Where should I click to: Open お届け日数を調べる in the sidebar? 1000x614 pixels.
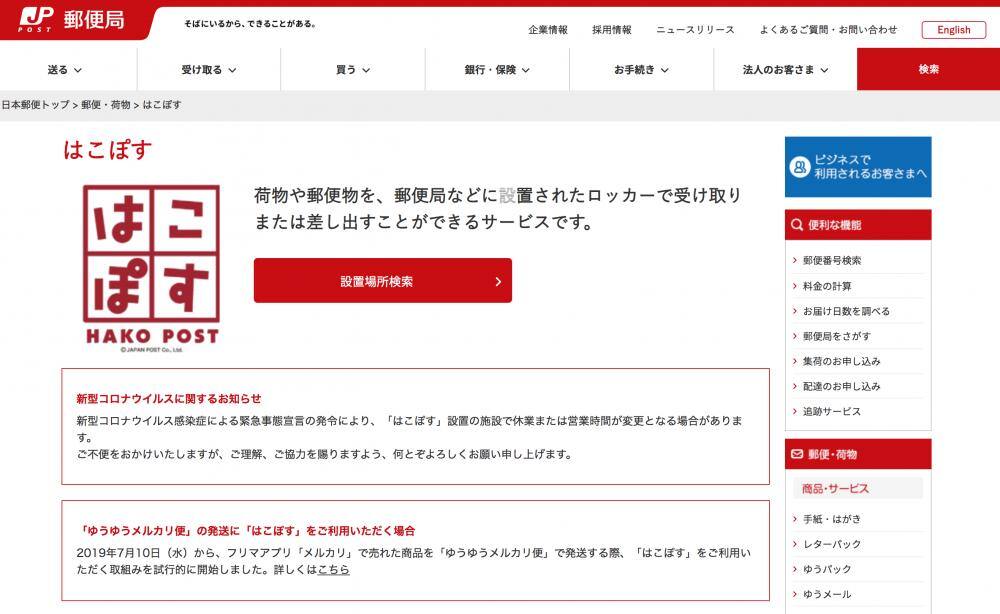(846, 311)
